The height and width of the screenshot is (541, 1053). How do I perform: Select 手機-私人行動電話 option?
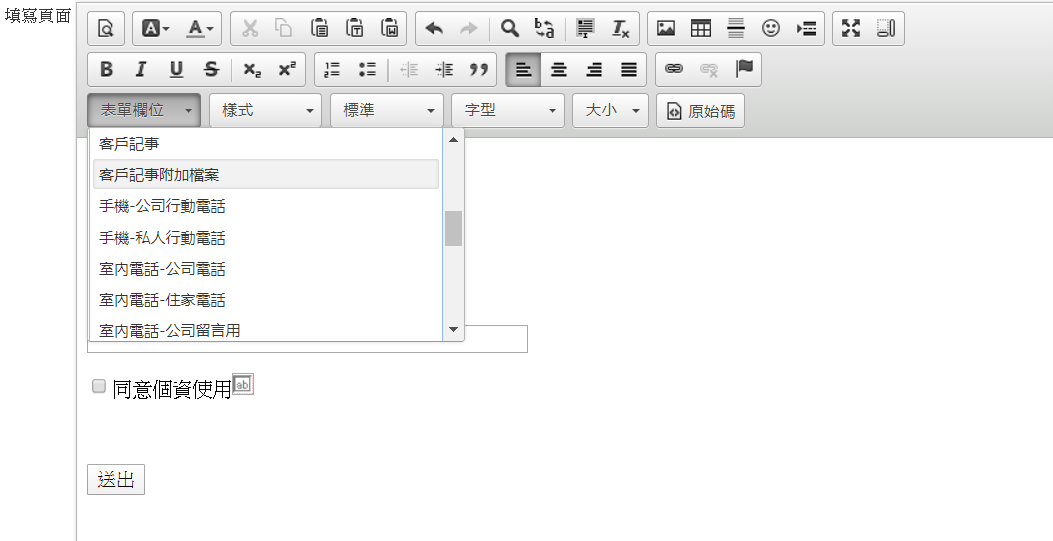click(266, 238)
